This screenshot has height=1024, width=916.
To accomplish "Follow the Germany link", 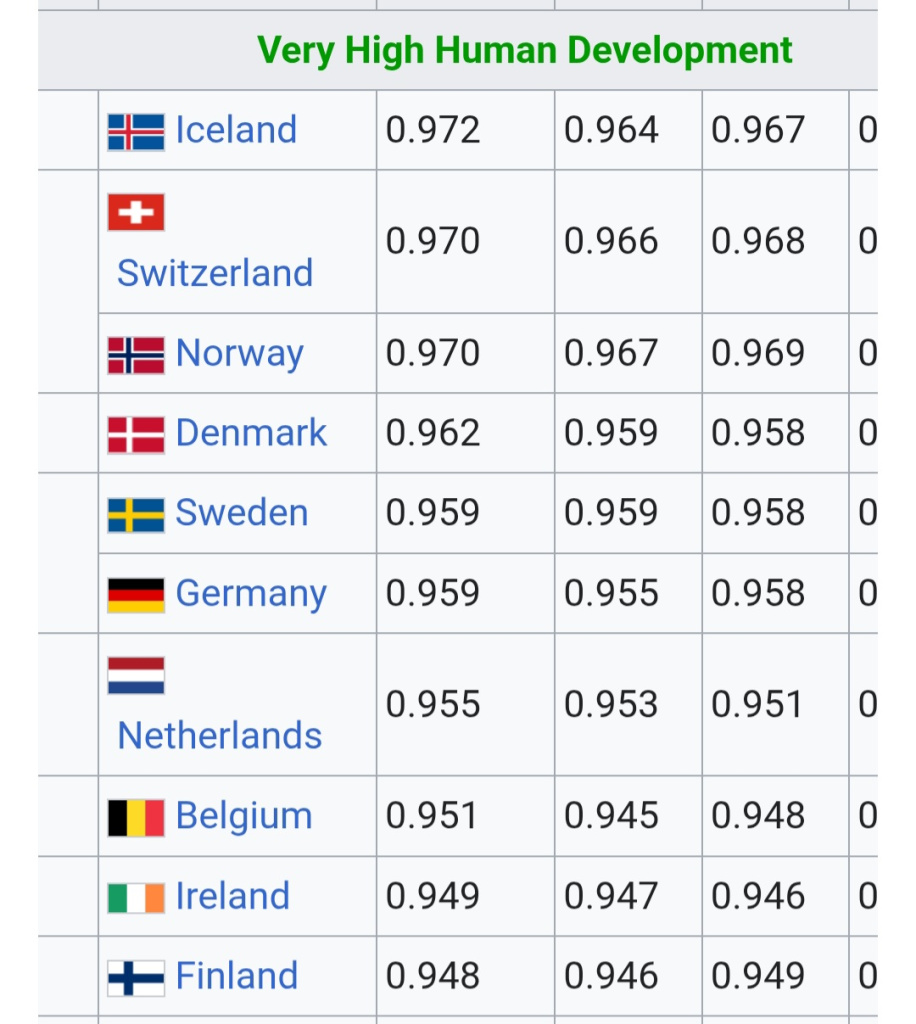I will pyautogui.click(x=251, y=594).
